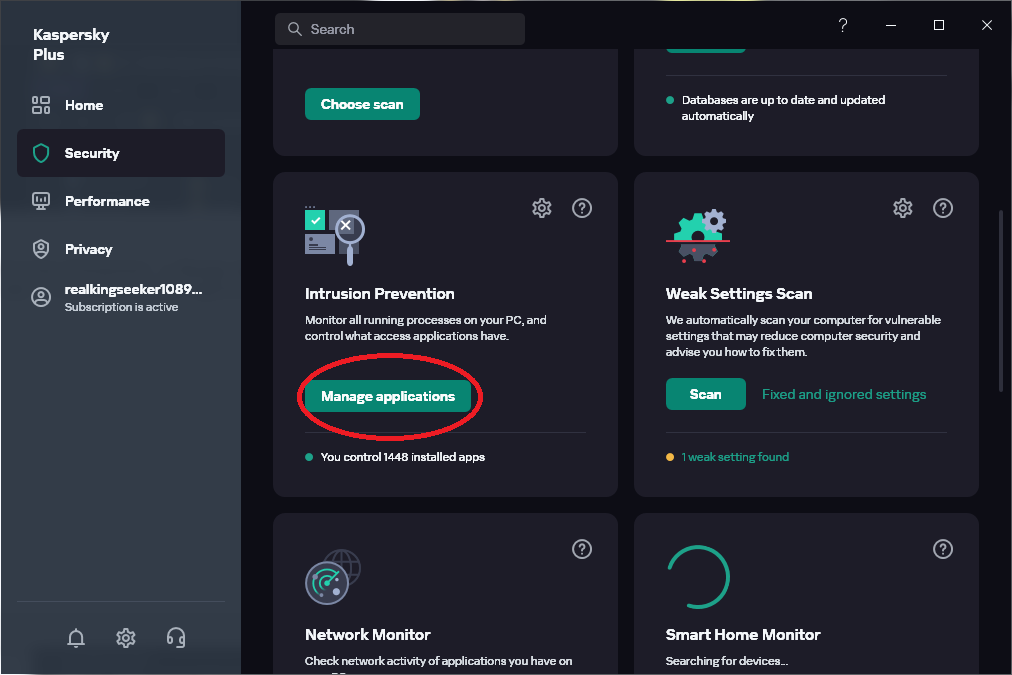This screenshot has width=1012, height=675.
Task: Open help question mark in title bar
Action: 843,25
